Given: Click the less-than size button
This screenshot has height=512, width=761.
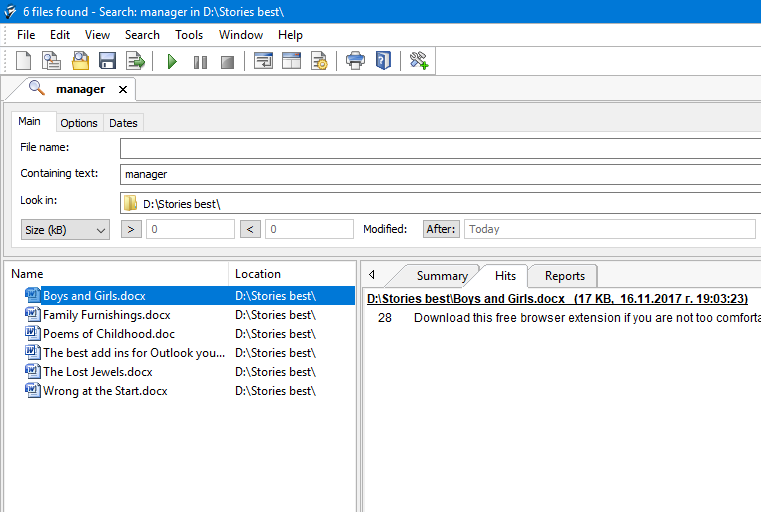Looking at the screenshot, I should tap(250, 229).
